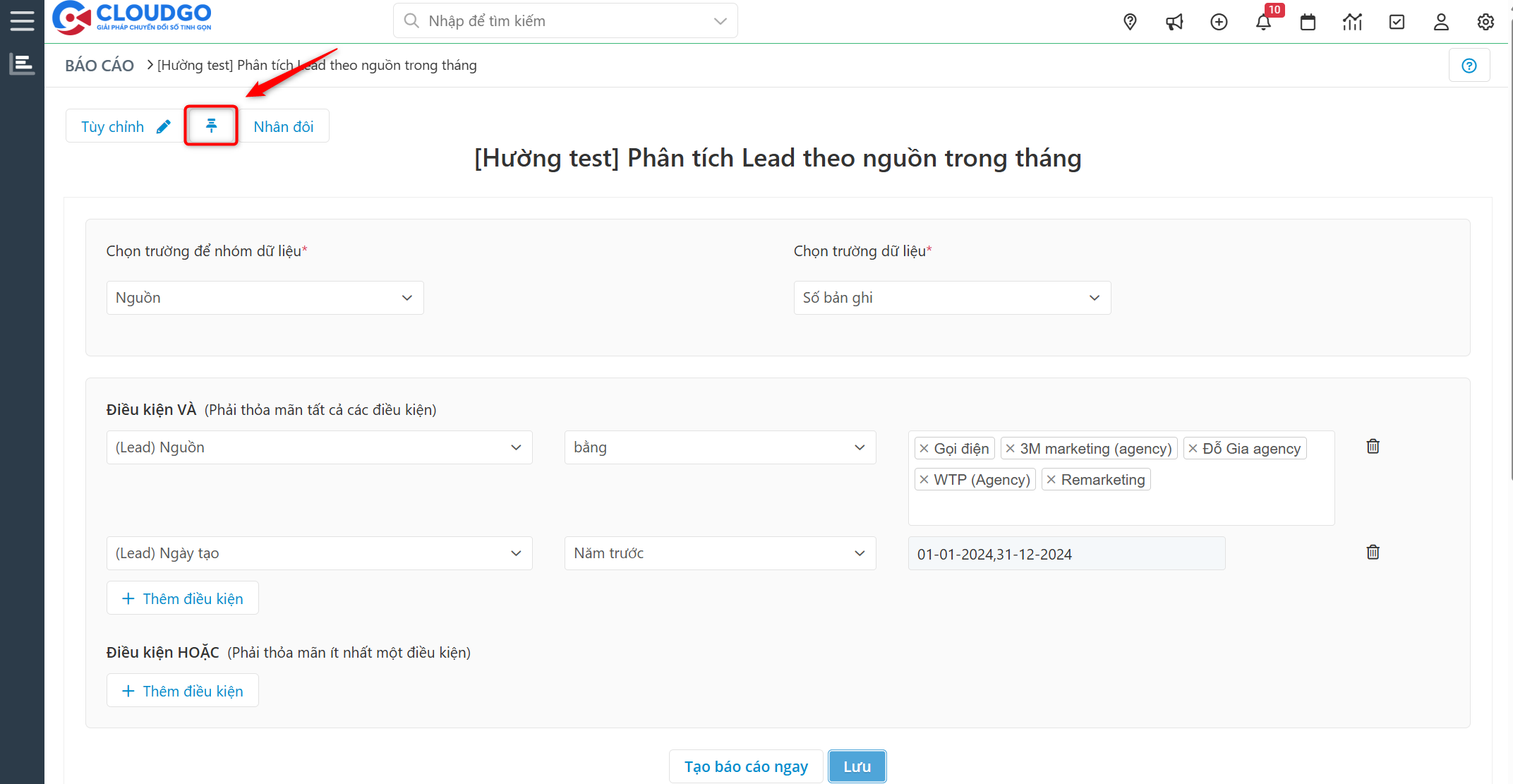Viewport: 1513px width, 784px height.
Task: Open the notifications bell
Action: 1263,22
